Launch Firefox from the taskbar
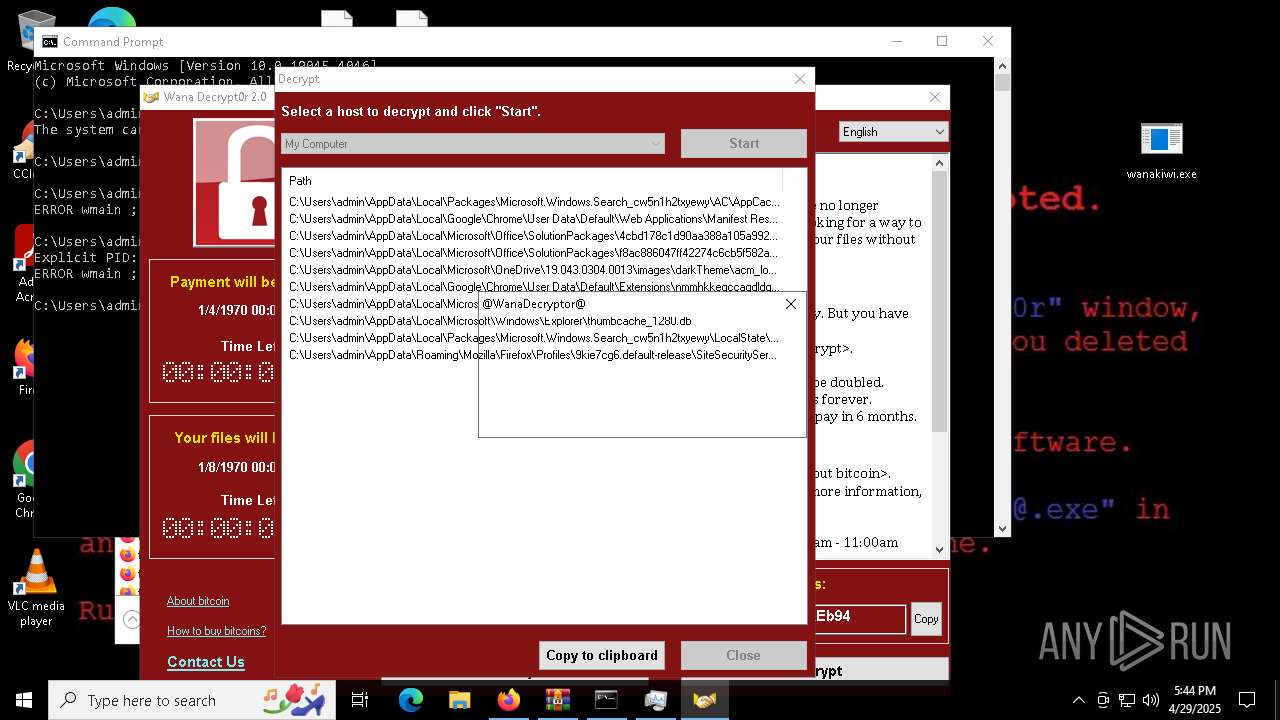This screenshot has width=1280, height=720. [509, 700]
